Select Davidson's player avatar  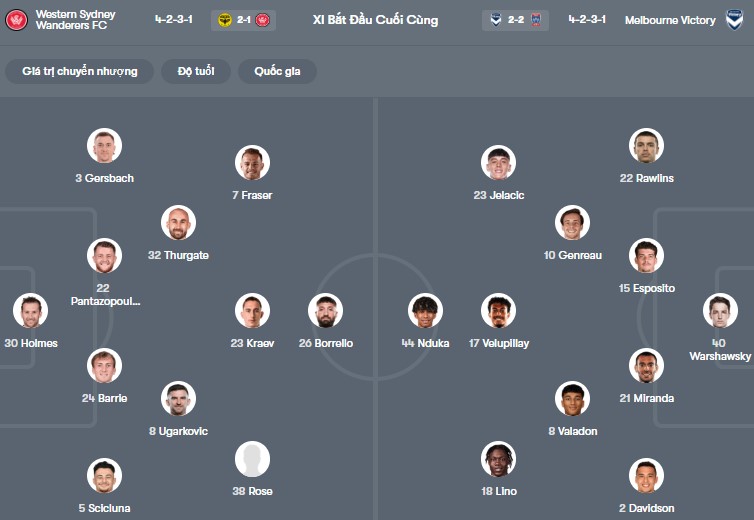coord(647,476)
